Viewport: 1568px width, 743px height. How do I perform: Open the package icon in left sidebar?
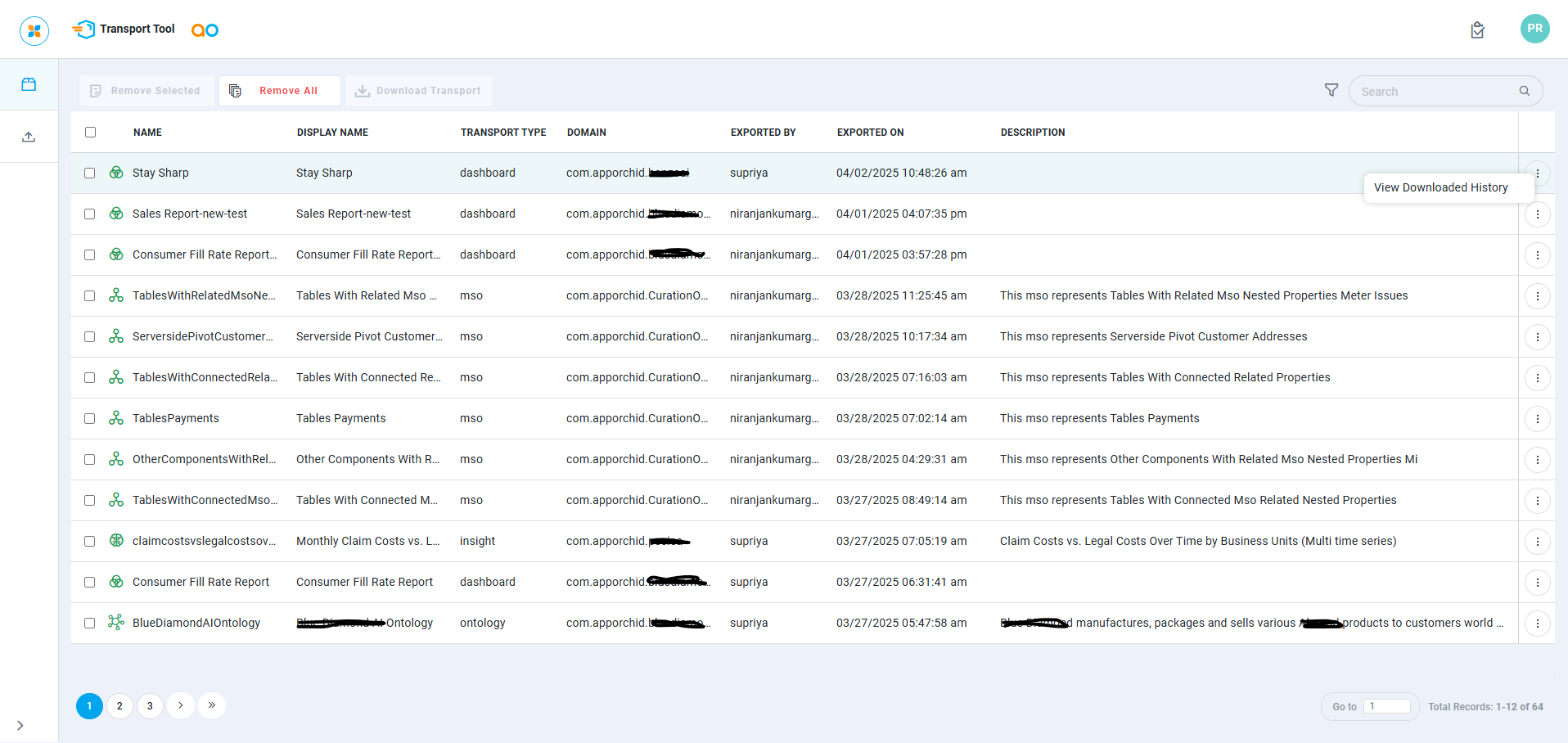29,84
